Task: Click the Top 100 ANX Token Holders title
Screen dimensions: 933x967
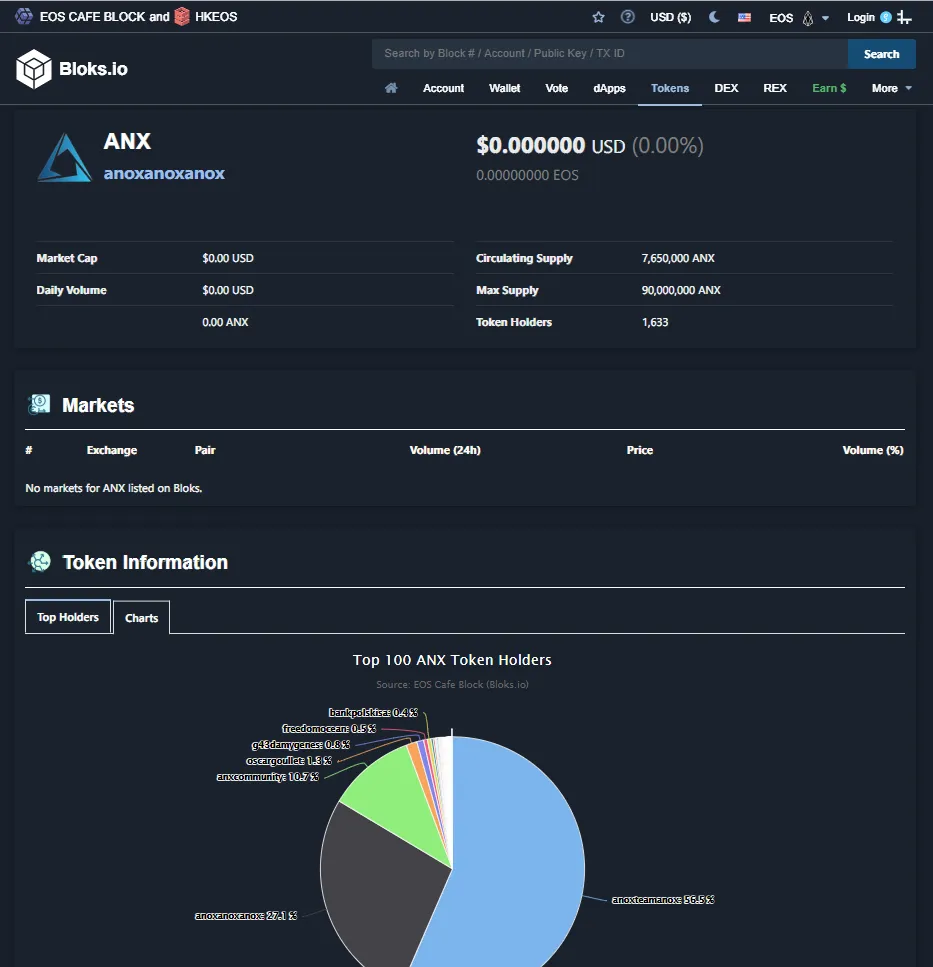Action: (452, 660)
